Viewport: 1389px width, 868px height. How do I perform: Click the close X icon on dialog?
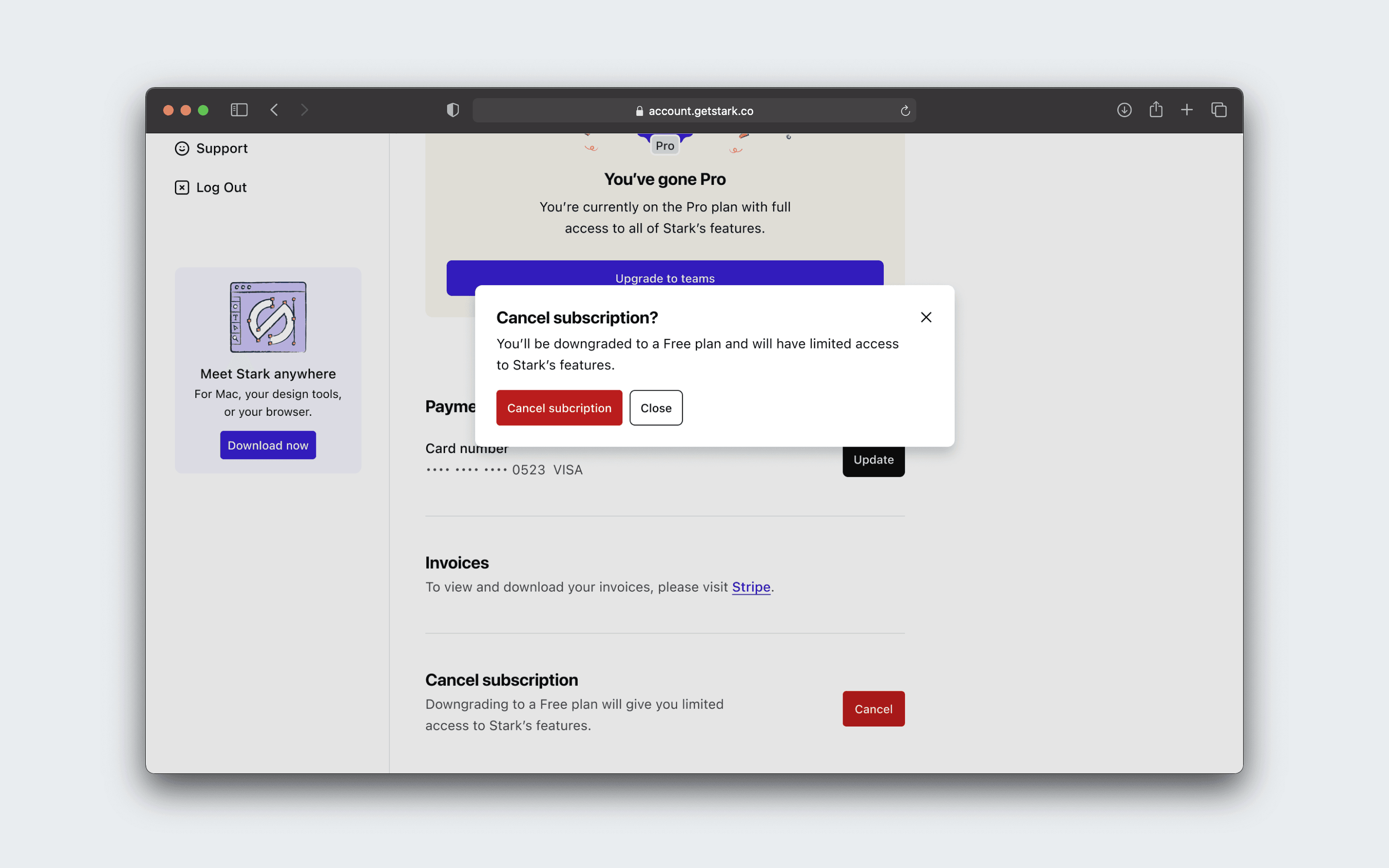(x=924, y=317)
